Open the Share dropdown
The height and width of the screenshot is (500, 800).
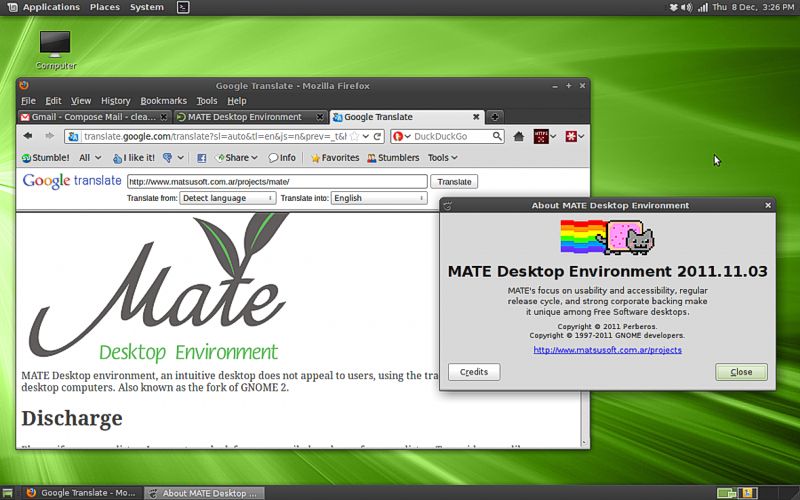pos(236,158)
